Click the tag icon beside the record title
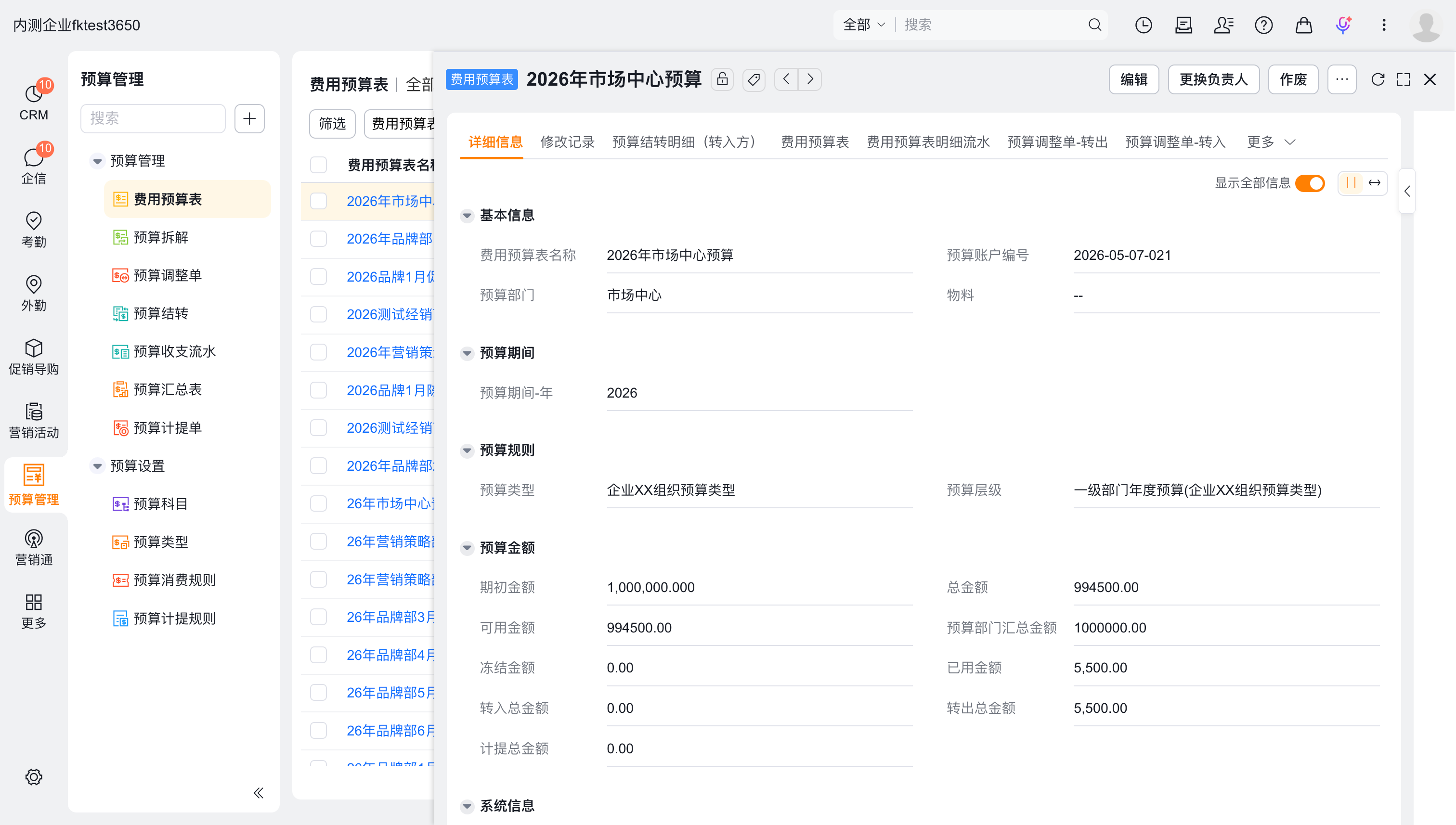The height and width of the screenshot is (825, 1456). tap(754, 79)
